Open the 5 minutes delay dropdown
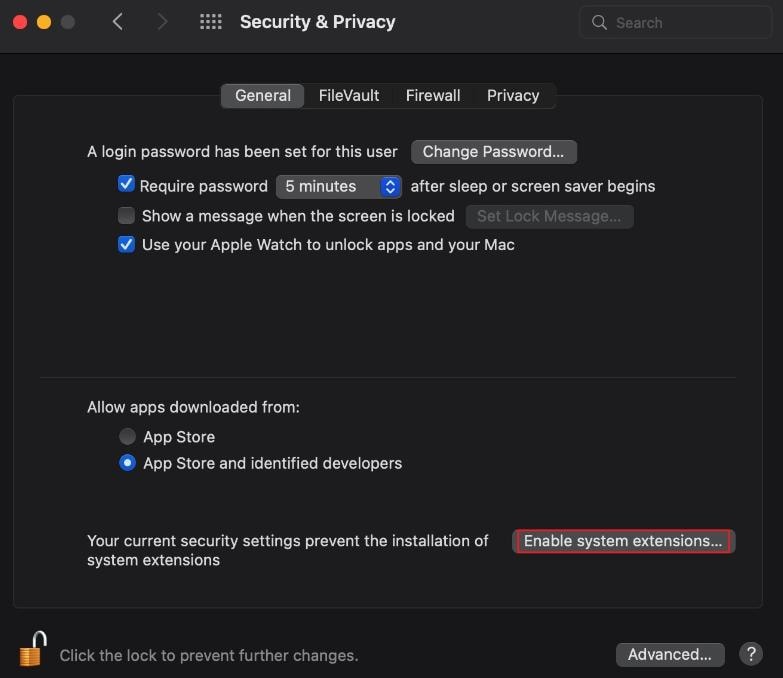Image resolution: width=783 pixels, height=678 pixels. coord(339,186)
